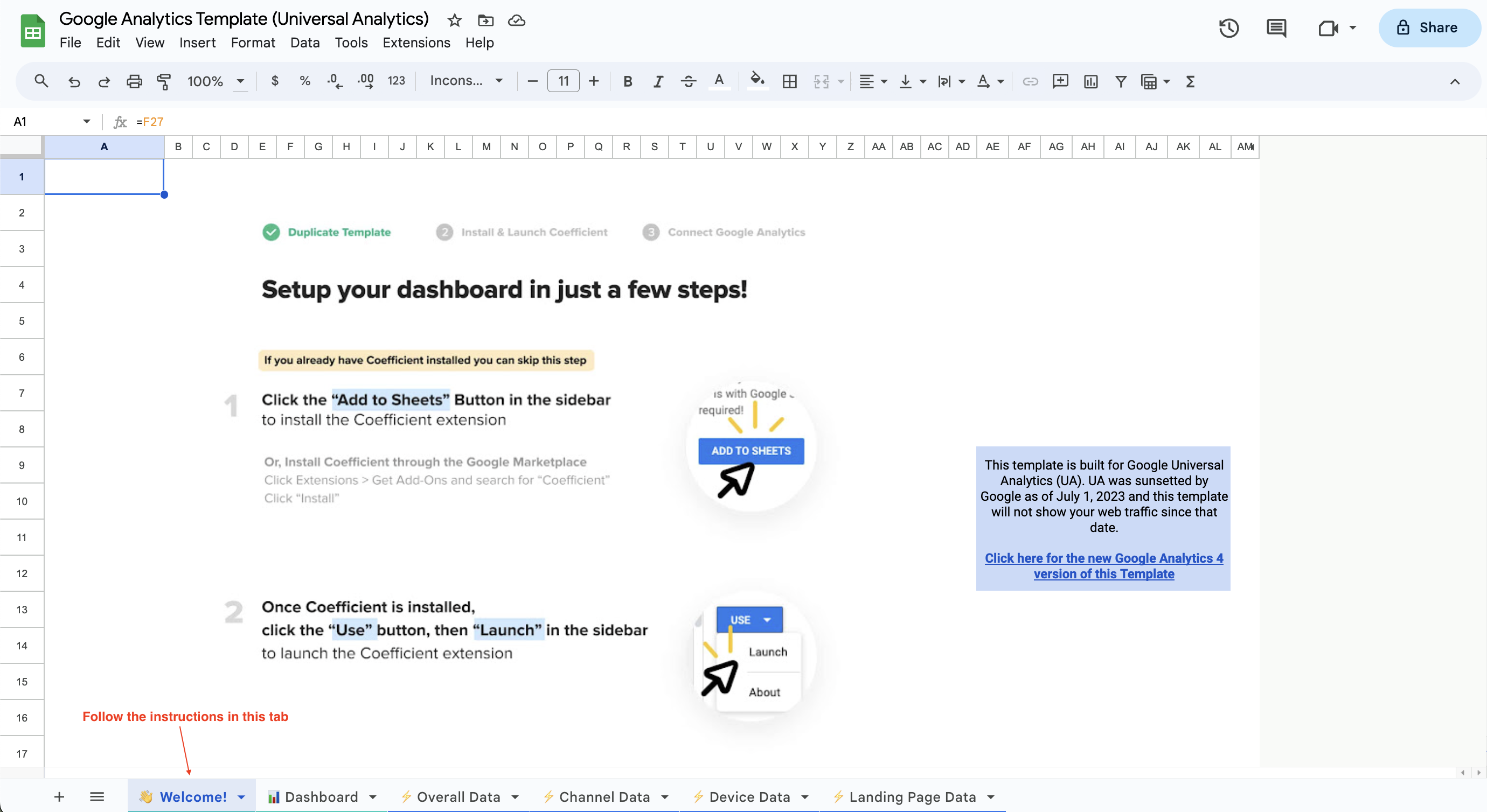Click the Redo arrow icon

tap(104, 81)
